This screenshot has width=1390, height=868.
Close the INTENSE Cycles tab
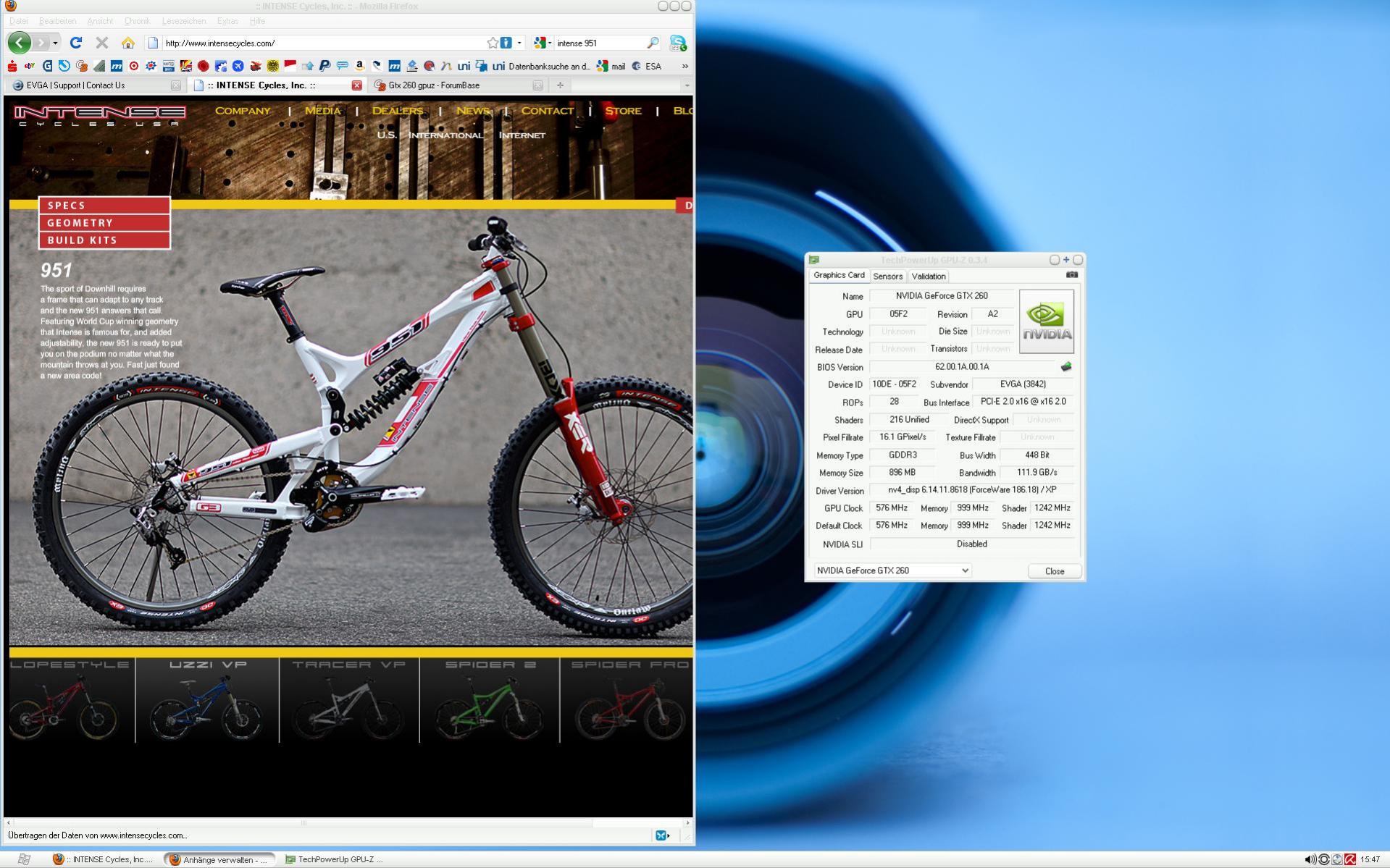click(356, 85)
